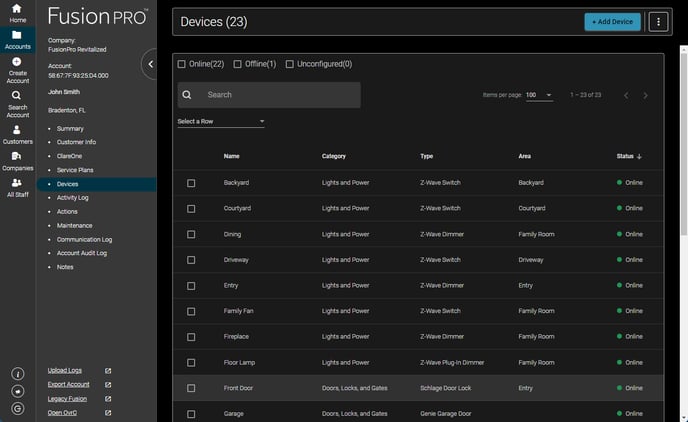This screenshot has width=688, height=422.
Task: Click the external link icon next to Upload Logs
Action: tap(108, 371)
